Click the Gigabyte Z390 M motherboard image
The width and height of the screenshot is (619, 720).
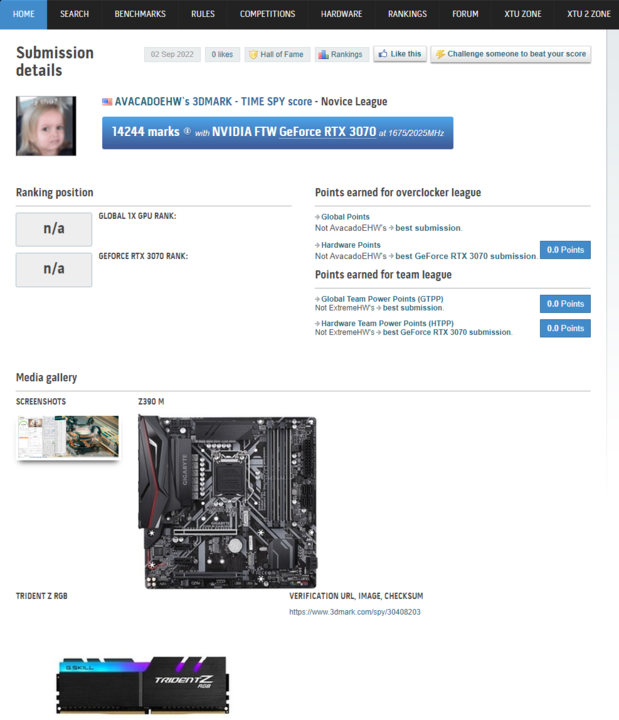[227, 501]
